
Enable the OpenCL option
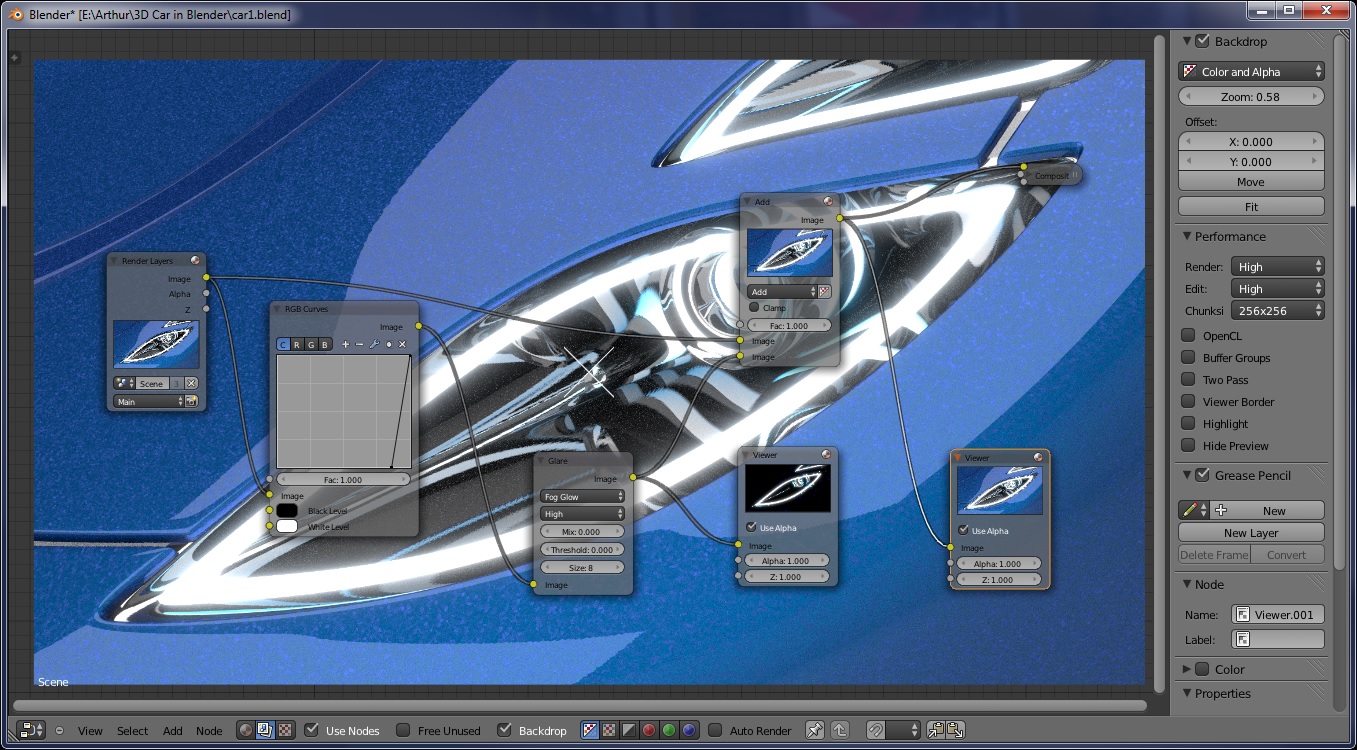1188,336
